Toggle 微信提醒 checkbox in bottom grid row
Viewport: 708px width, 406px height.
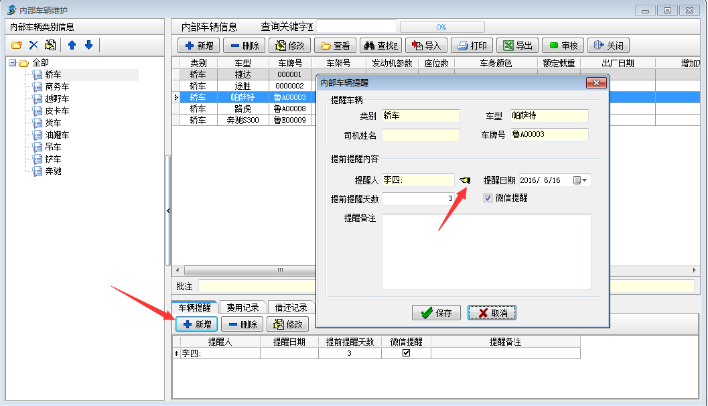(x=405, y=353)
